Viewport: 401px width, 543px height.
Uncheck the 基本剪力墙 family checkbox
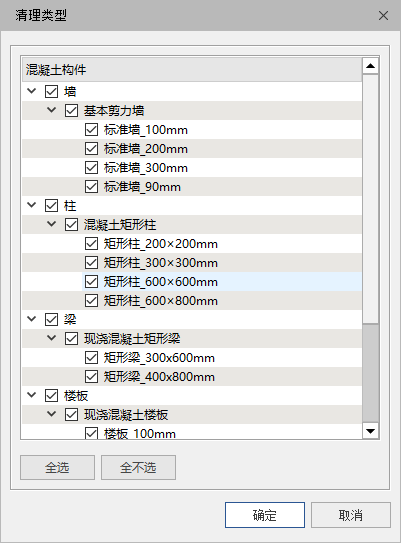(x=71, y=111)
